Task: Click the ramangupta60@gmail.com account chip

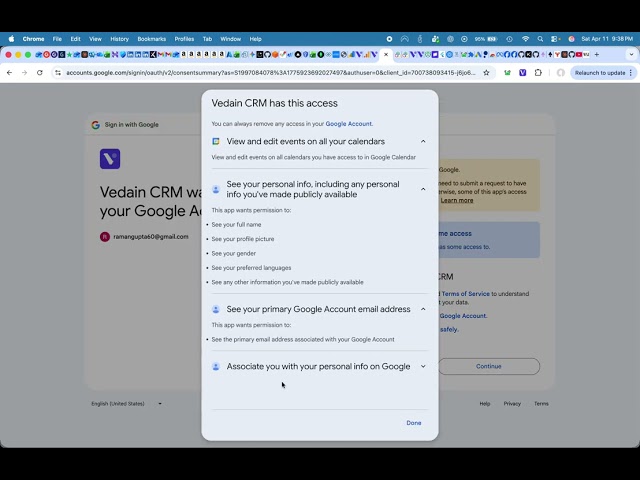Action: coord(144,237)
